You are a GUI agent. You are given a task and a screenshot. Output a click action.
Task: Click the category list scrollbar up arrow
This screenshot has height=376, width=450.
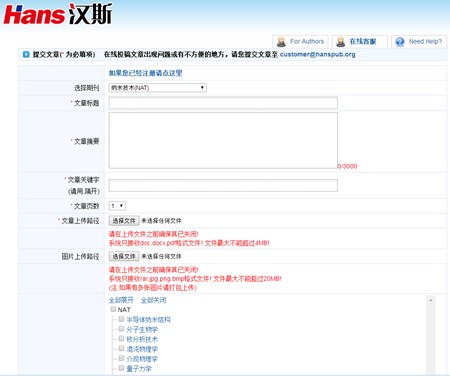[430, 300]
